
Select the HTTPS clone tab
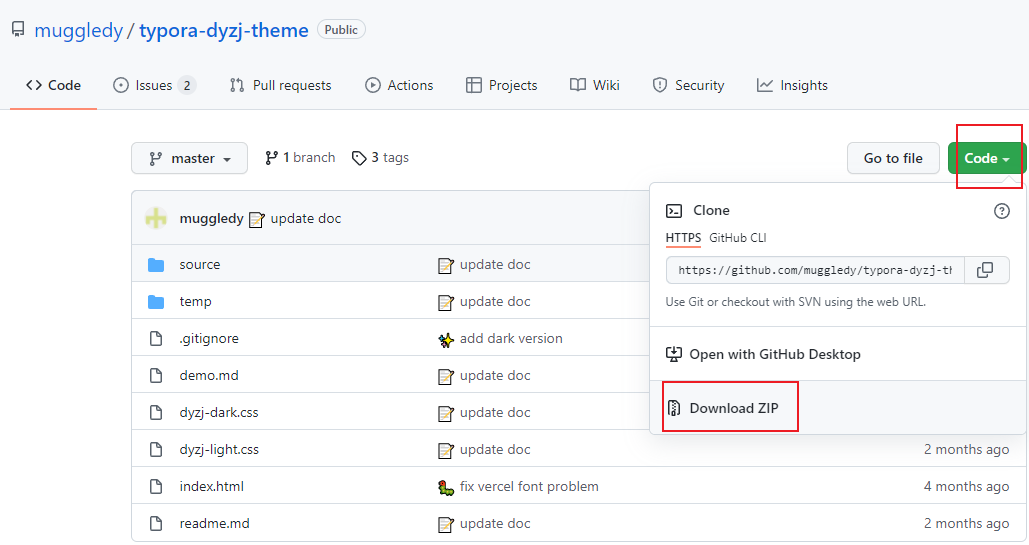[x=683, y=238]
